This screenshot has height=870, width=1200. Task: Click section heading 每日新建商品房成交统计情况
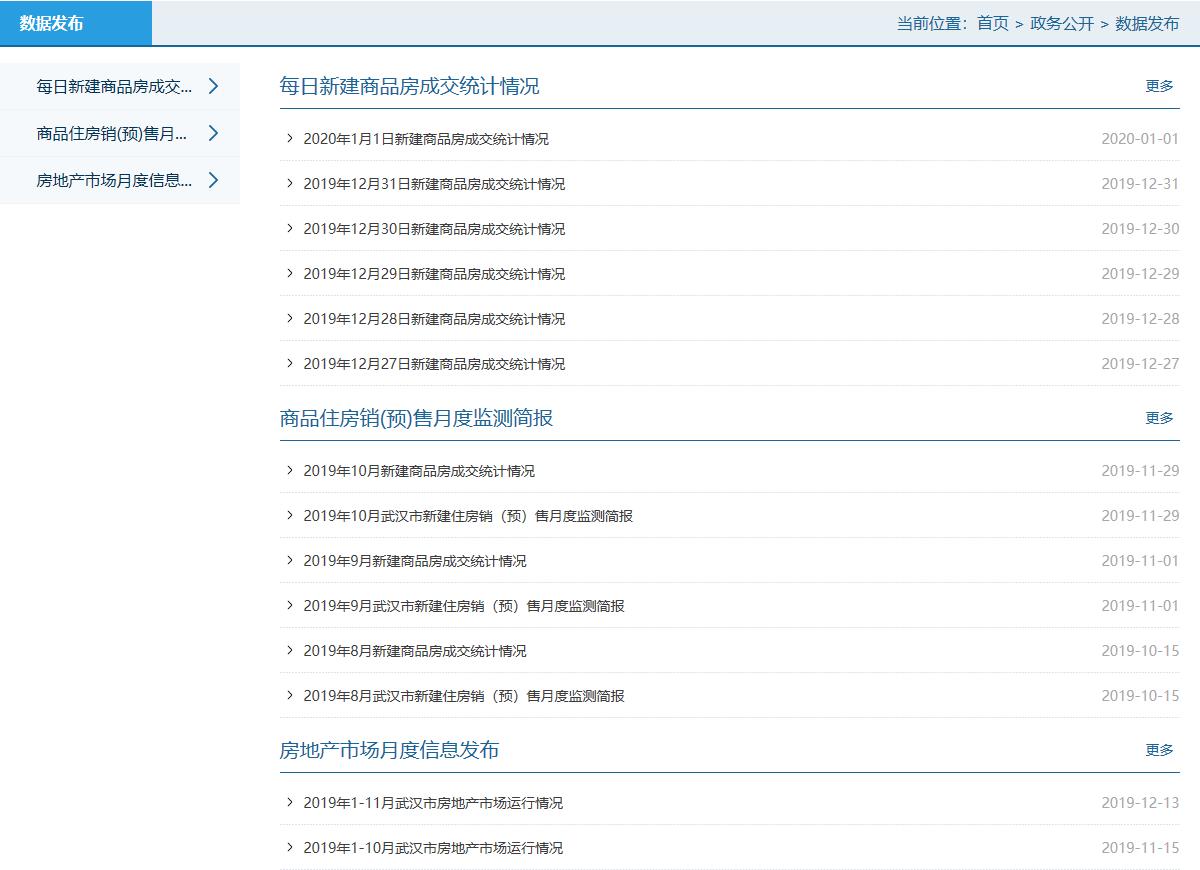tap(409, 86)
